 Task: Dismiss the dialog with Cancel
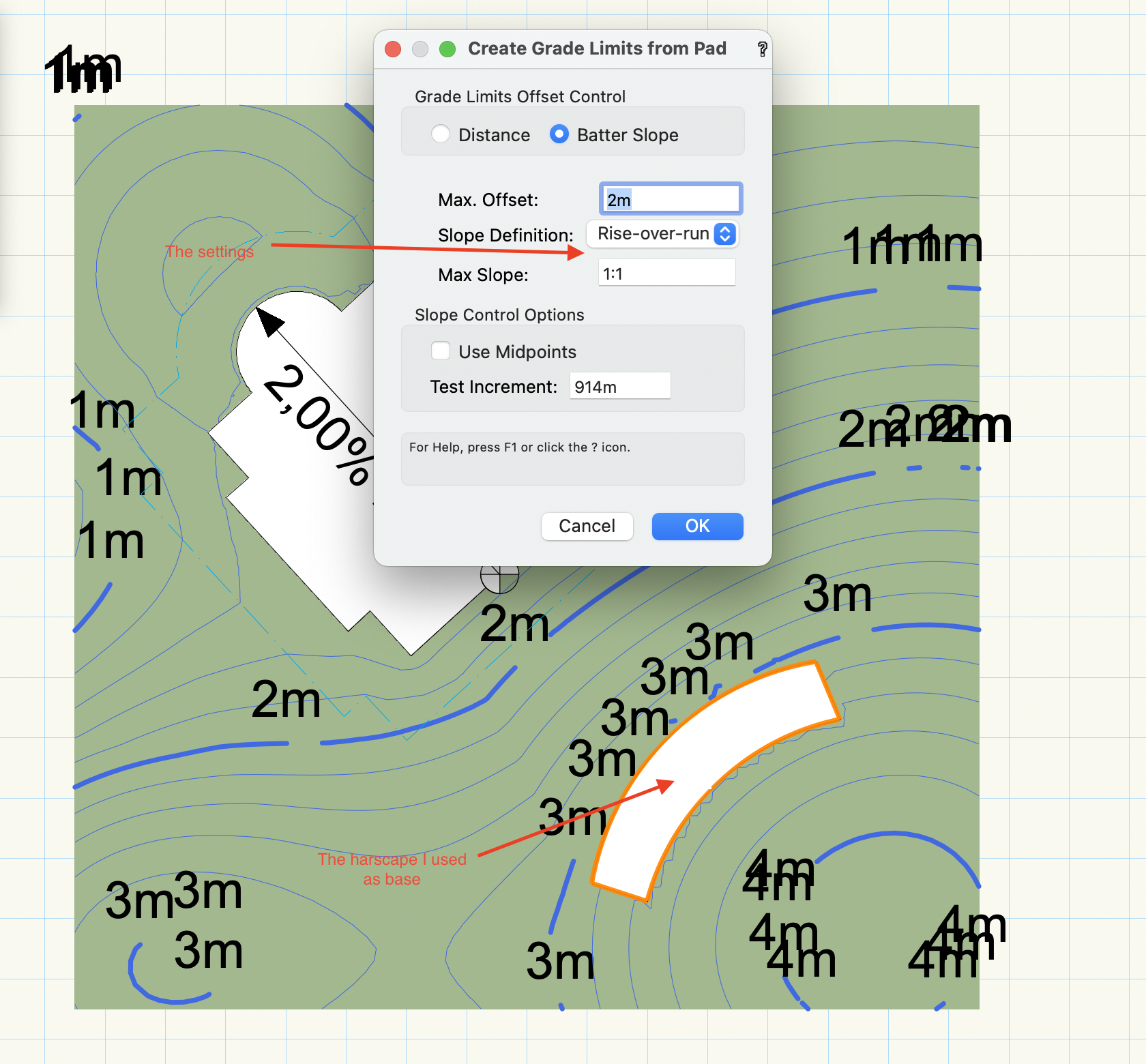tap(587, 526)
